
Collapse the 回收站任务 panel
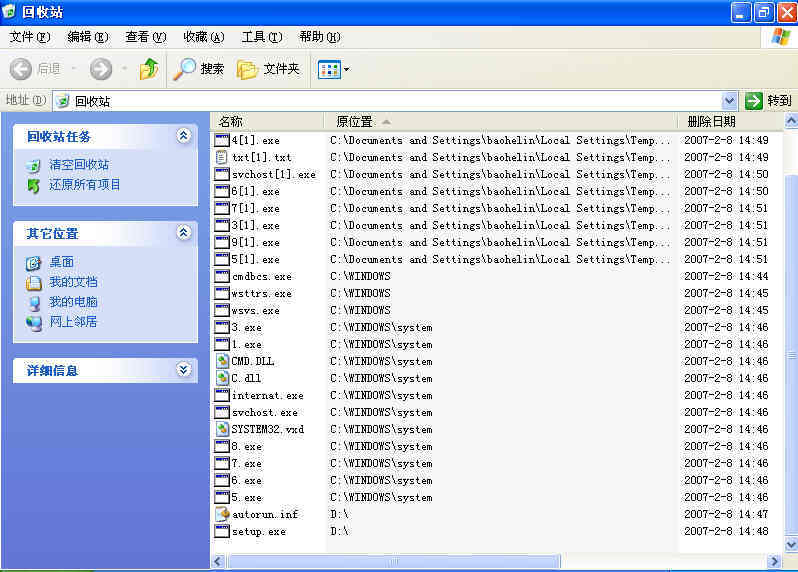point(183,136)
